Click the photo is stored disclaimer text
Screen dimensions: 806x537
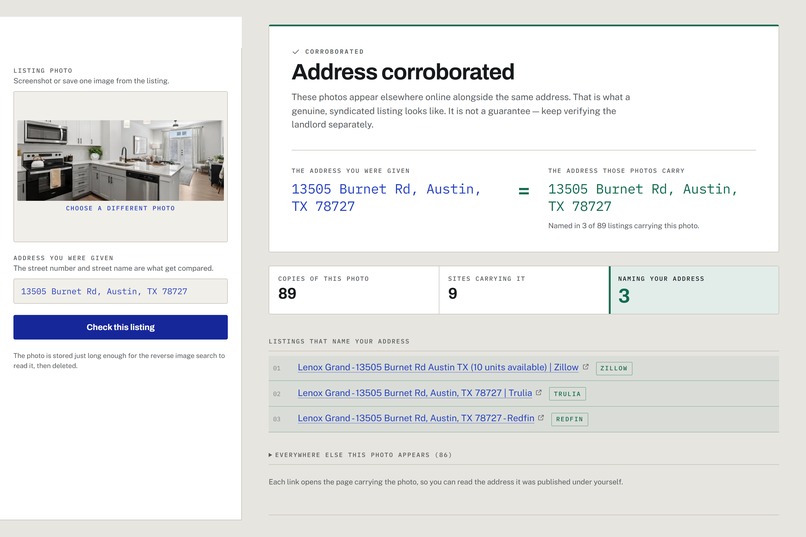(119, 361)
